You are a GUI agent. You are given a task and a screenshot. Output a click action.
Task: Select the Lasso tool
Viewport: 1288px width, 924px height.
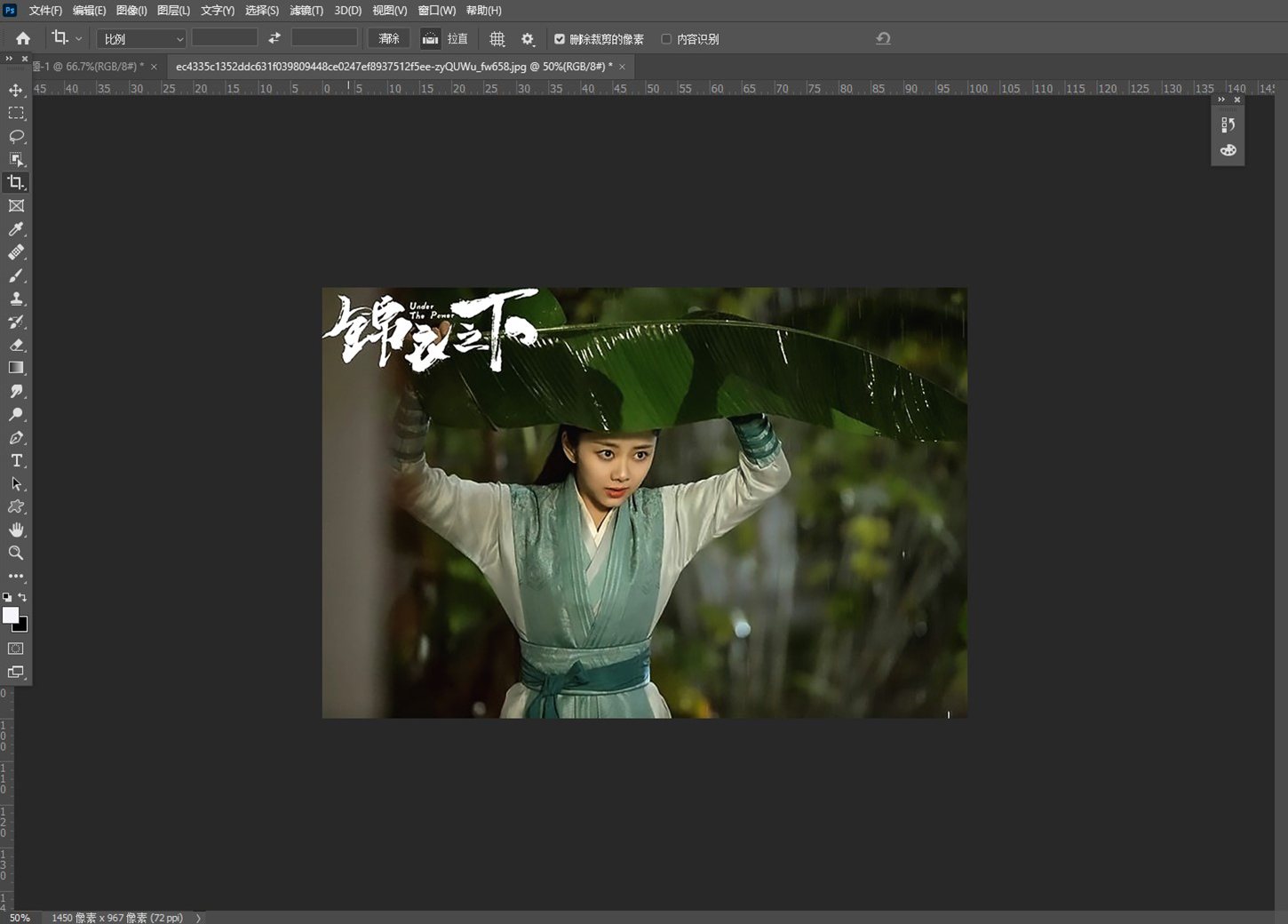click(x=16, y=137)
